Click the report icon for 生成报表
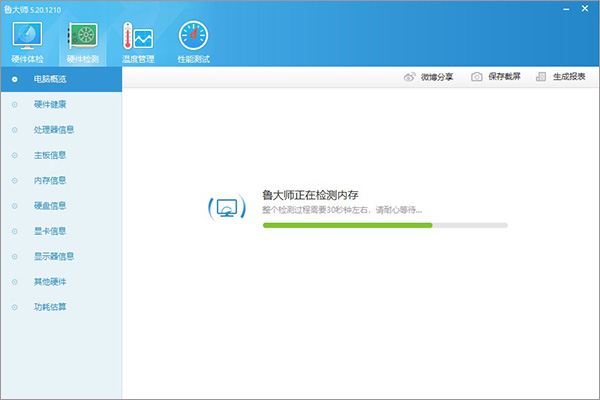 click(x=541, y=77)
